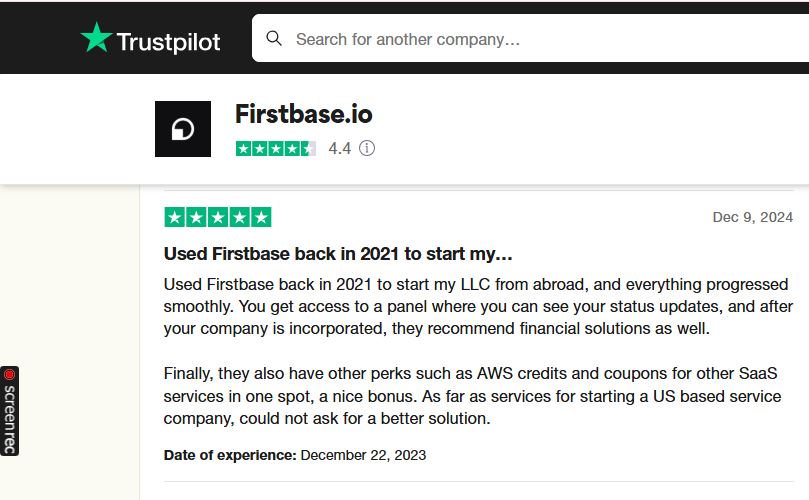Click the paragraph mentioning AWS credits
Screen dimensions: 809x500
[473, 396]
